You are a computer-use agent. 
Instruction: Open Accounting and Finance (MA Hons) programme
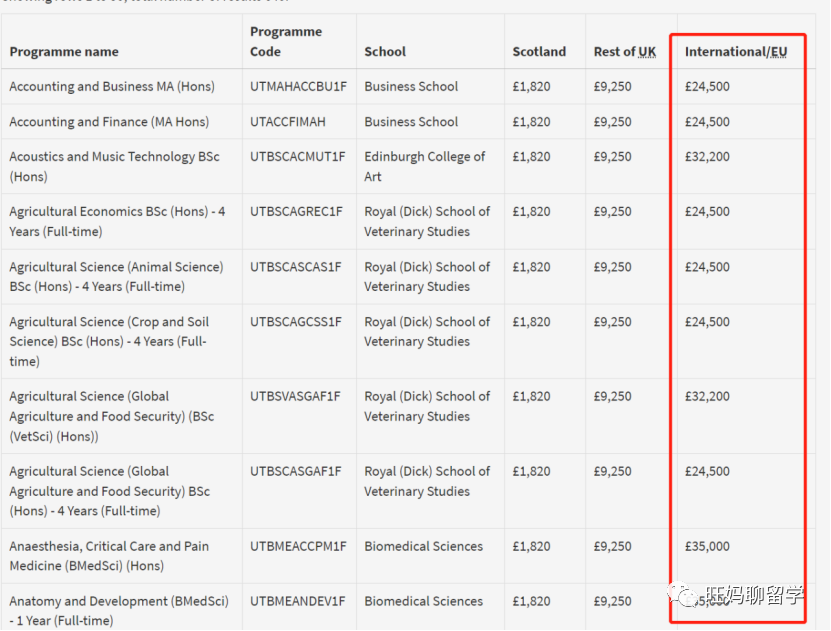[109, 122]
